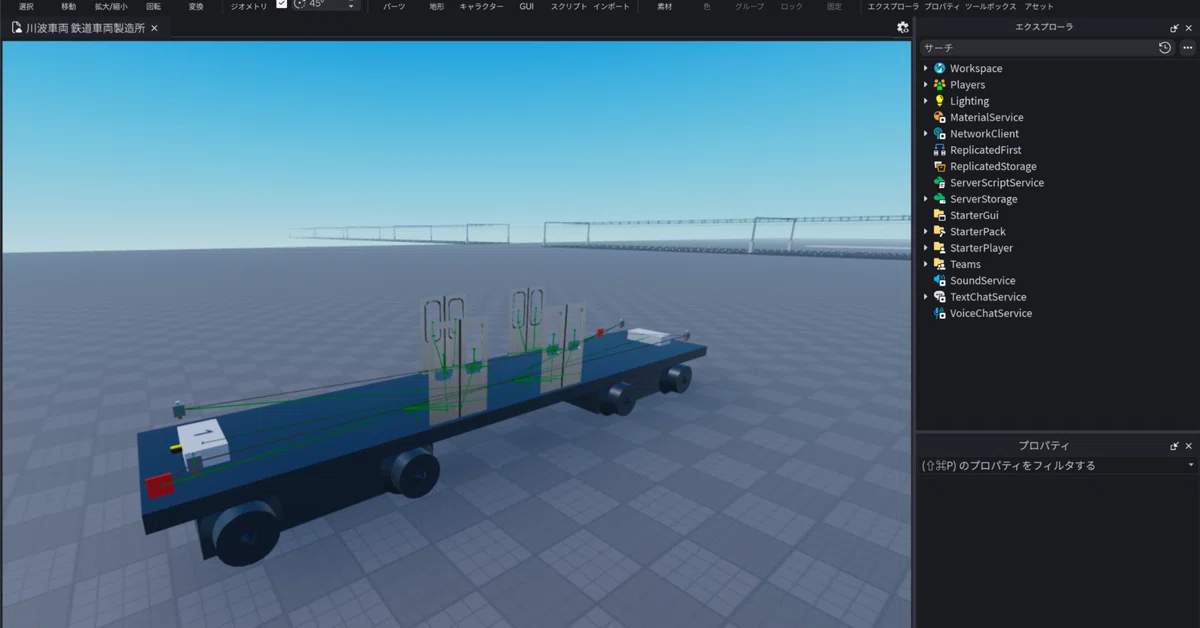1200x628 pixels.
Task: Open the アセット manager
Action: tap(1039, 6)
